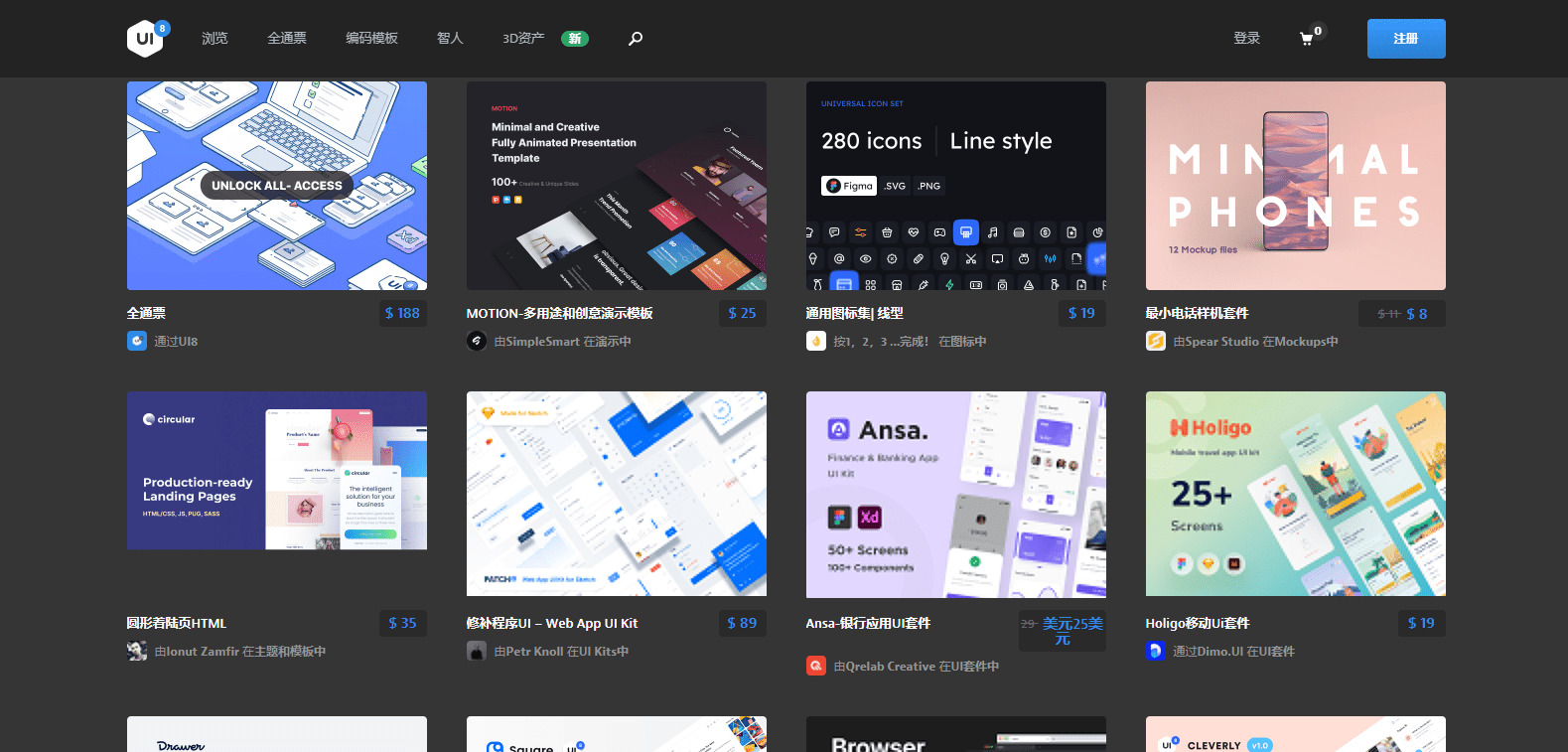This screenshot has width=1568, height=752.
Task: Open the shopping cart icon
Action: tap(1307, 39)
